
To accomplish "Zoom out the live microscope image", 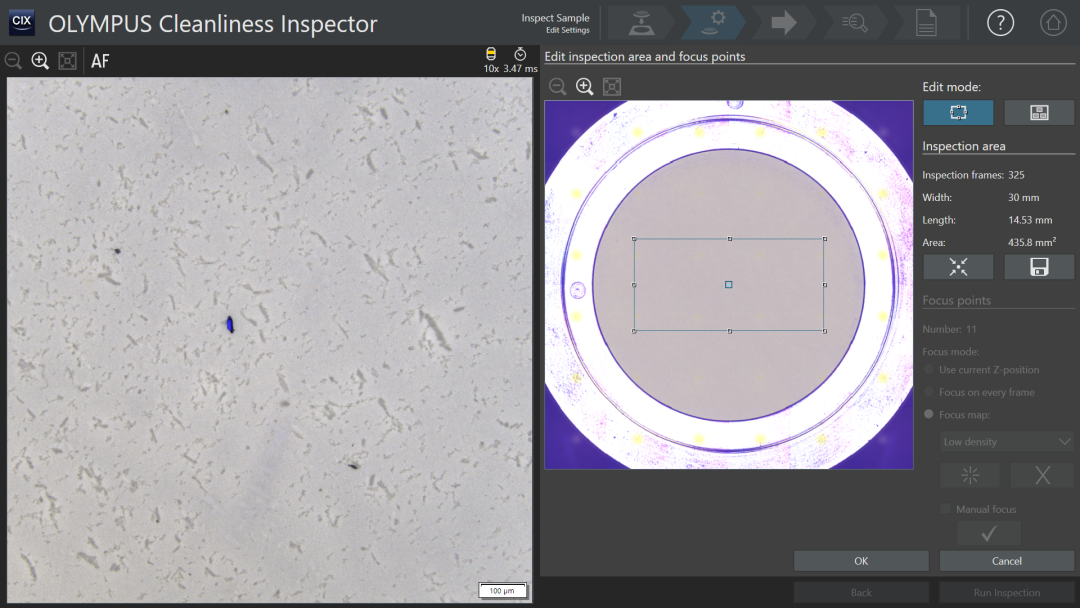I will pos(13,61).
